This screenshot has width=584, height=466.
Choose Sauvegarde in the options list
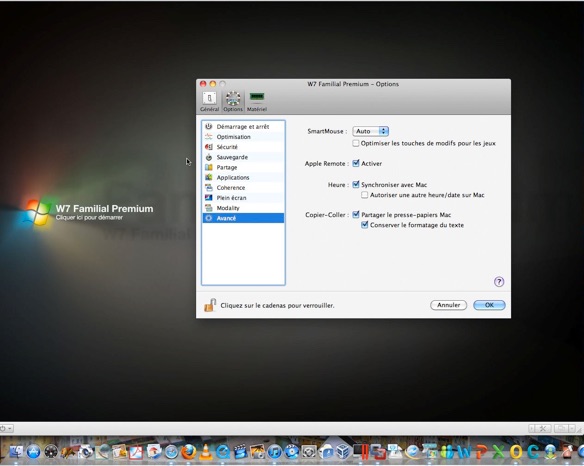[x=243, y=157]
